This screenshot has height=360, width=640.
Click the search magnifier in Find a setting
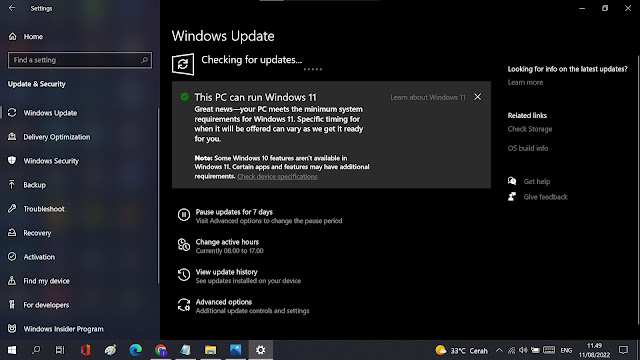(x=144, y=60)
